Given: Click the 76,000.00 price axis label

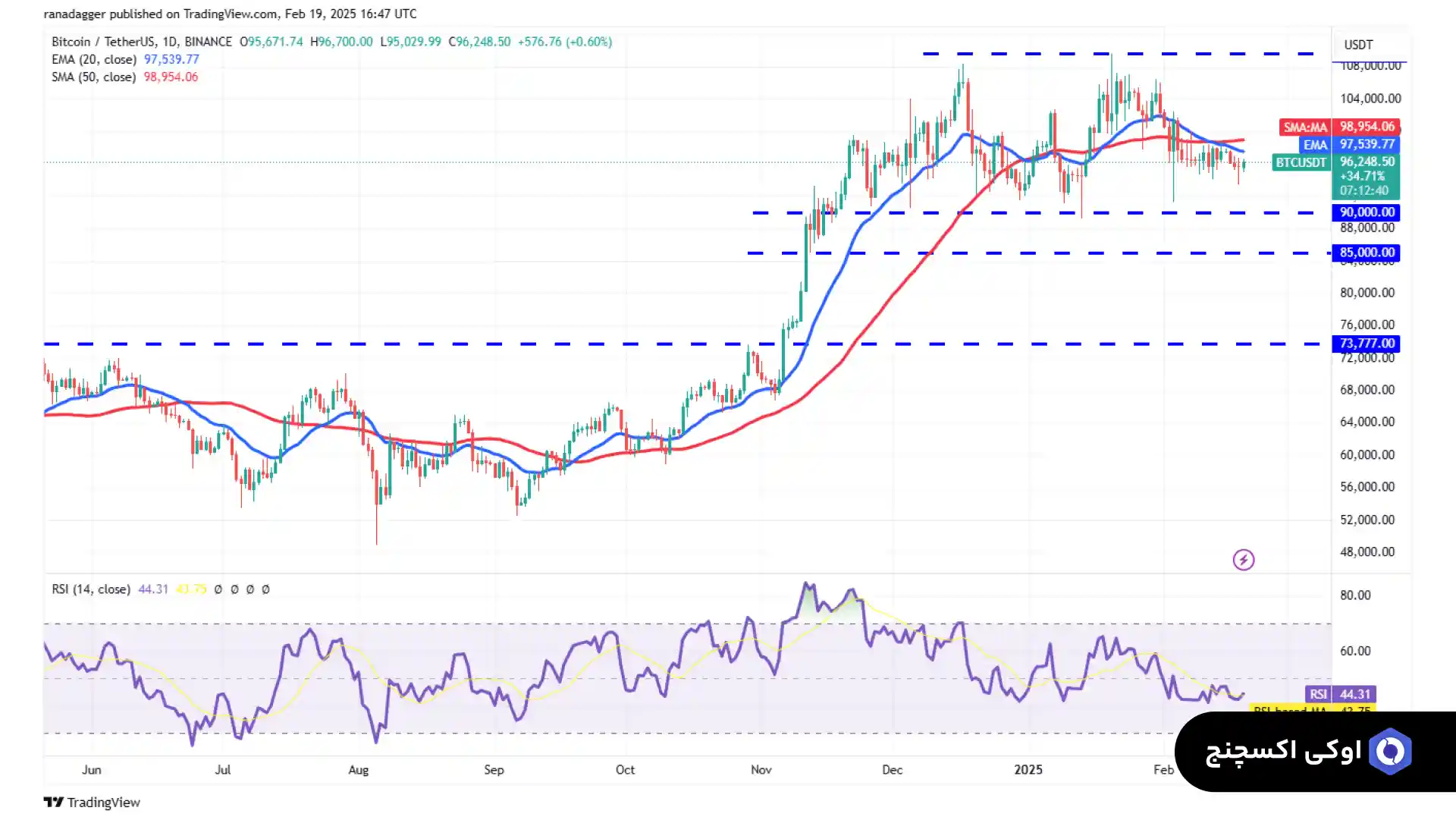Looking at the screenshot, I should pos(1367,324).
